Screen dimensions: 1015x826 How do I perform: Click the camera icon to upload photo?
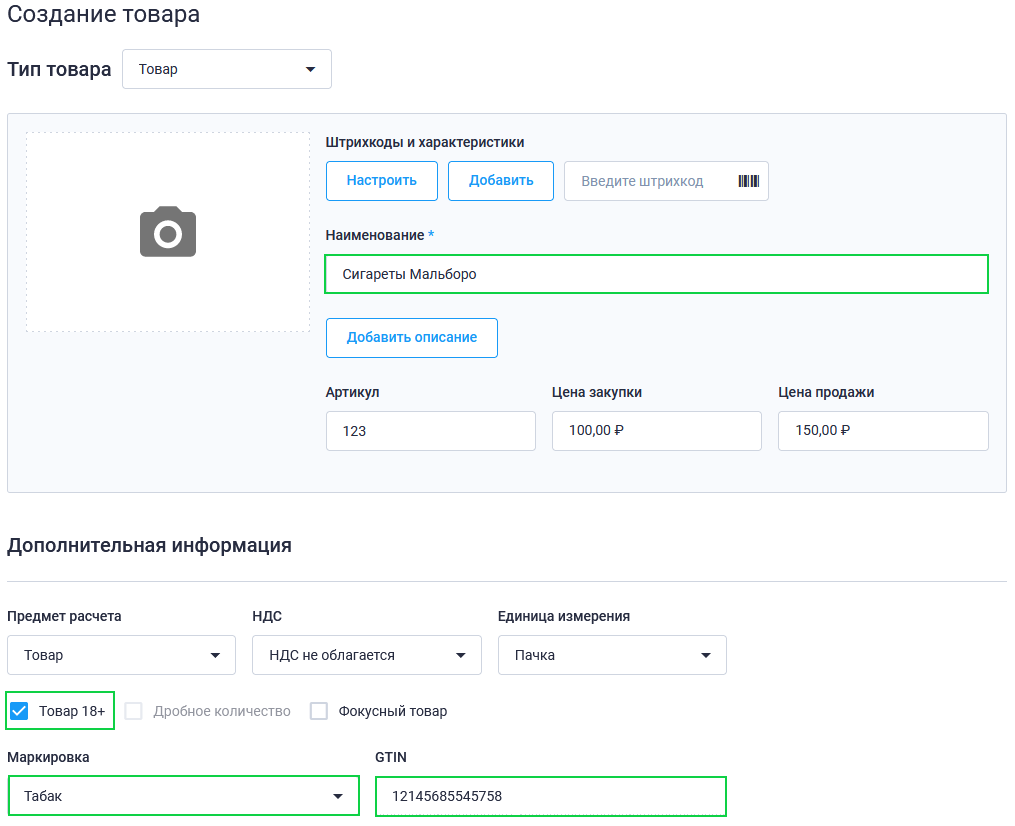(x=168, y=232)
